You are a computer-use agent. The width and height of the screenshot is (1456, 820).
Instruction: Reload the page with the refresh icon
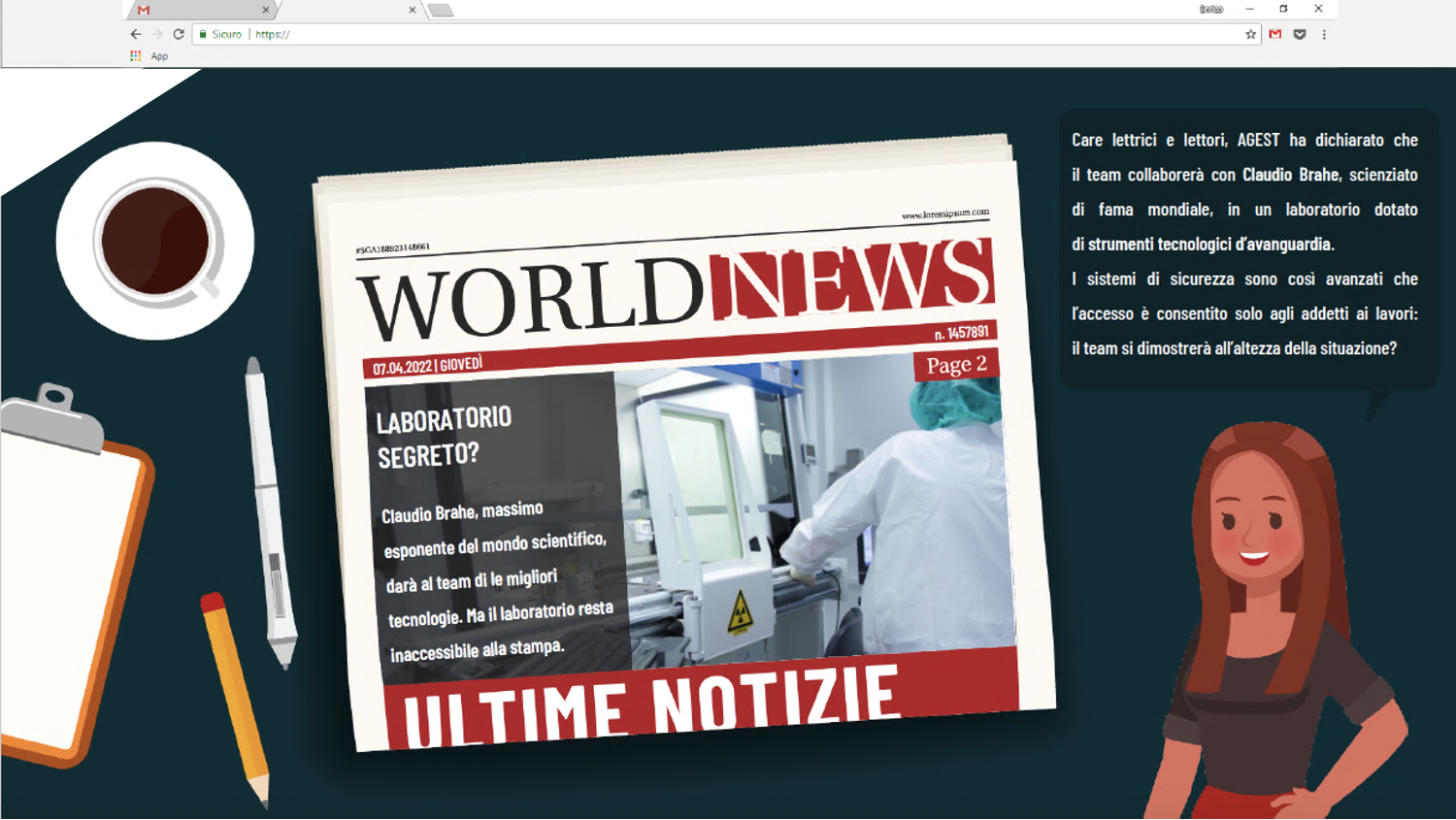click(x=179, y=34)
